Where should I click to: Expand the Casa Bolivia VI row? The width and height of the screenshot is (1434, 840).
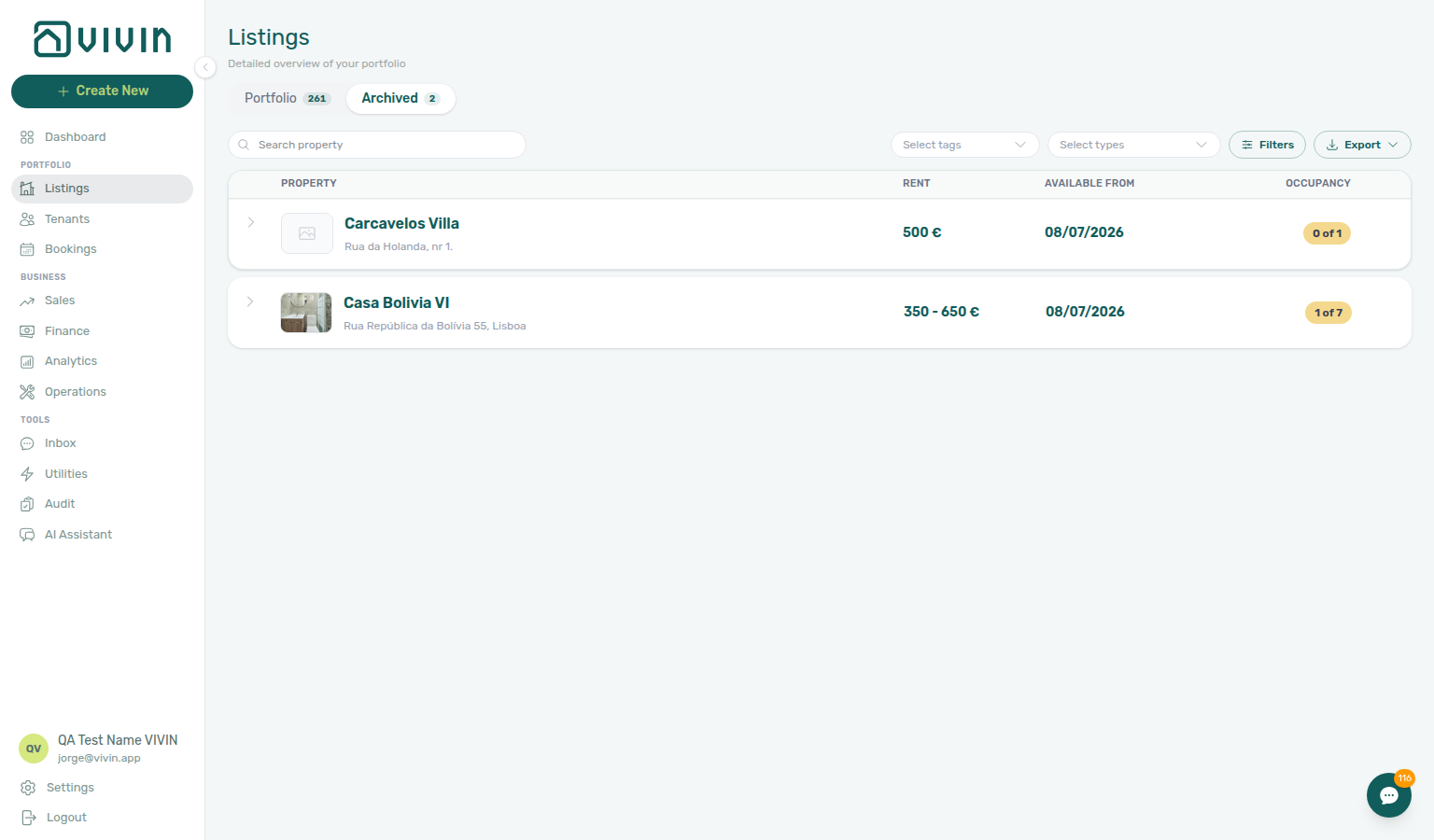(x=250, y=301)
